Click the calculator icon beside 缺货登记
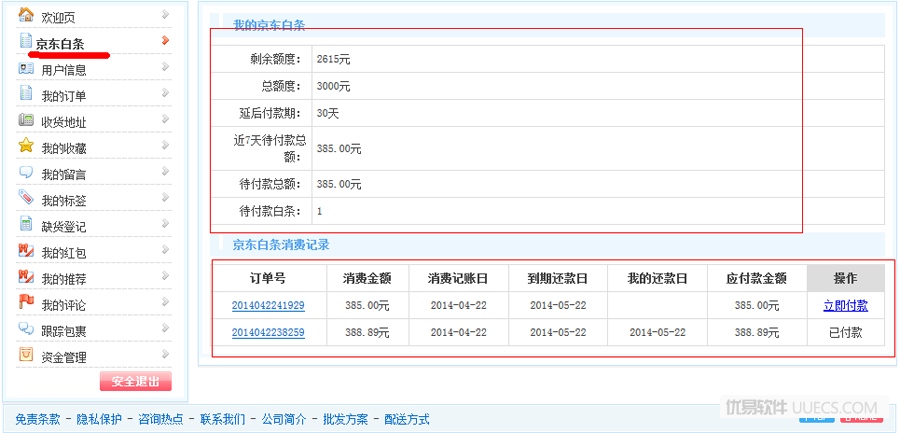This screenshot has width=900, height=433. [26, 224]
